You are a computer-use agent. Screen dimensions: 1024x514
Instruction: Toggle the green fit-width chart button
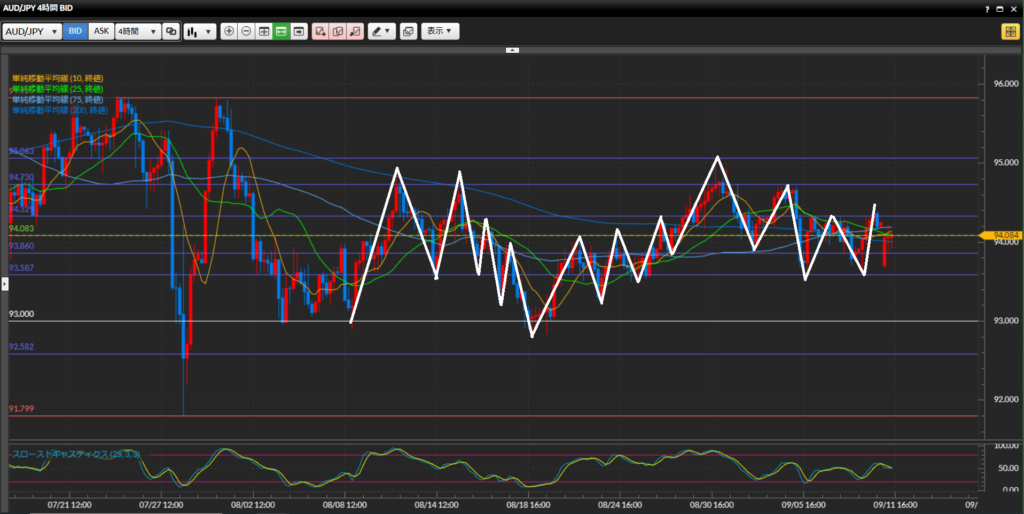click(281, 31)
